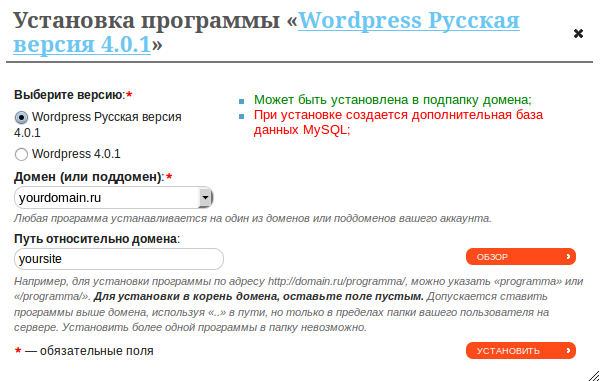Click the resize grip at the dialog corner

pyautogui.click(x=593, y=375)
